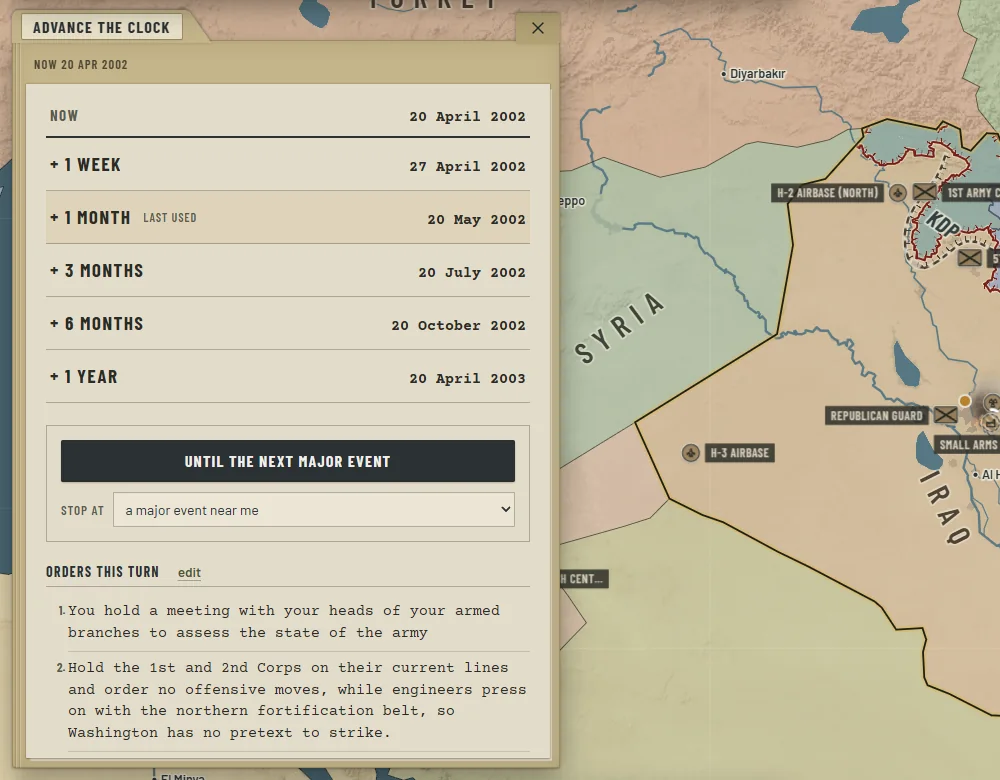The image size is (1000, 780).
Task: Open the Stop At dropdown
Action: click(314, 510)
